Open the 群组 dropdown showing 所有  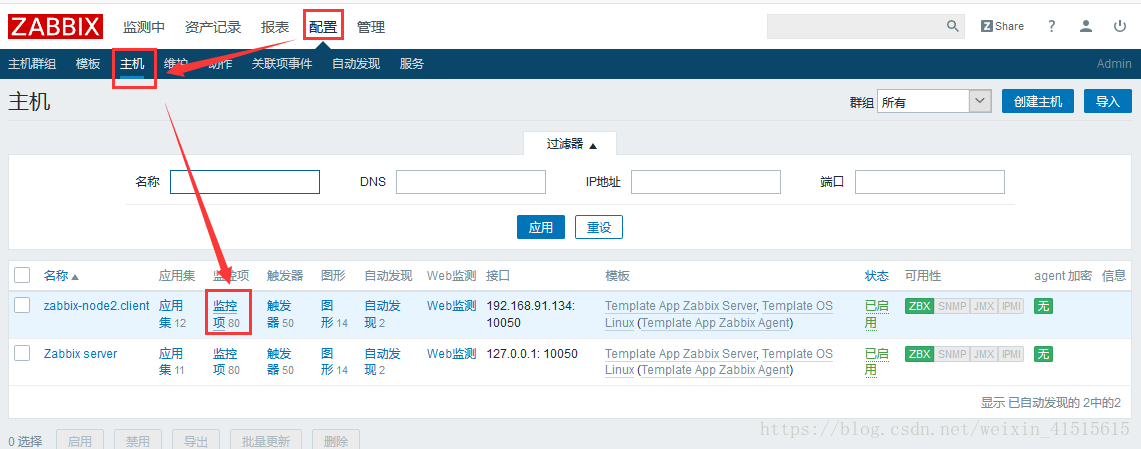934,102
